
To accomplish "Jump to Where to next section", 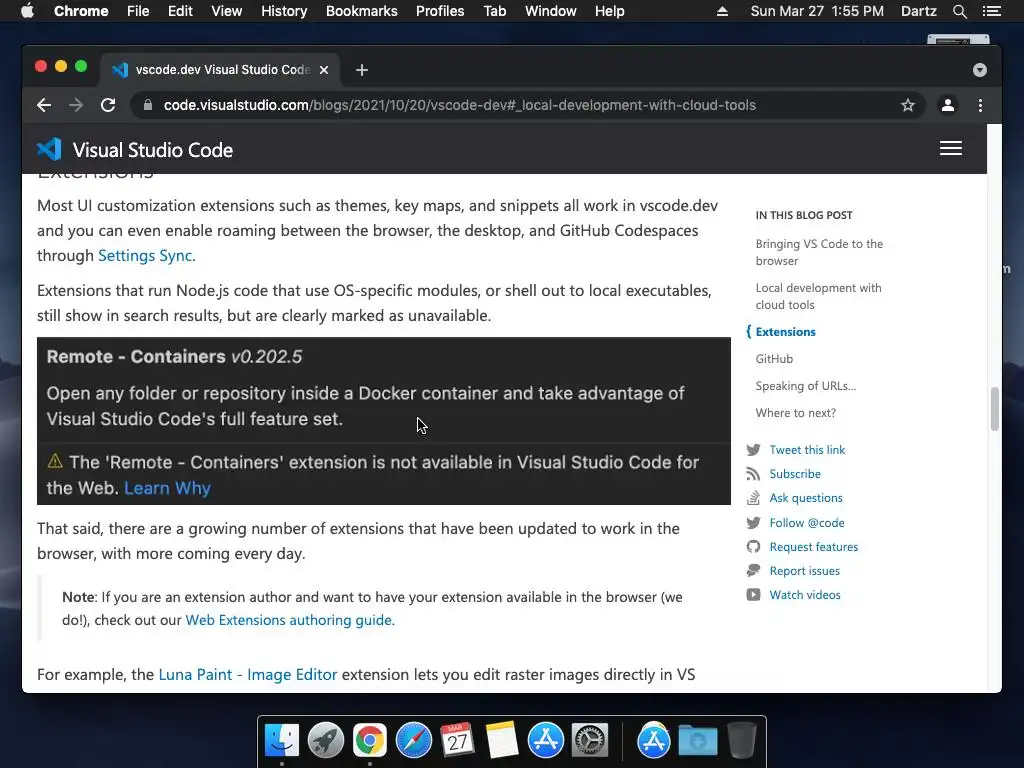I will [795, 413].
